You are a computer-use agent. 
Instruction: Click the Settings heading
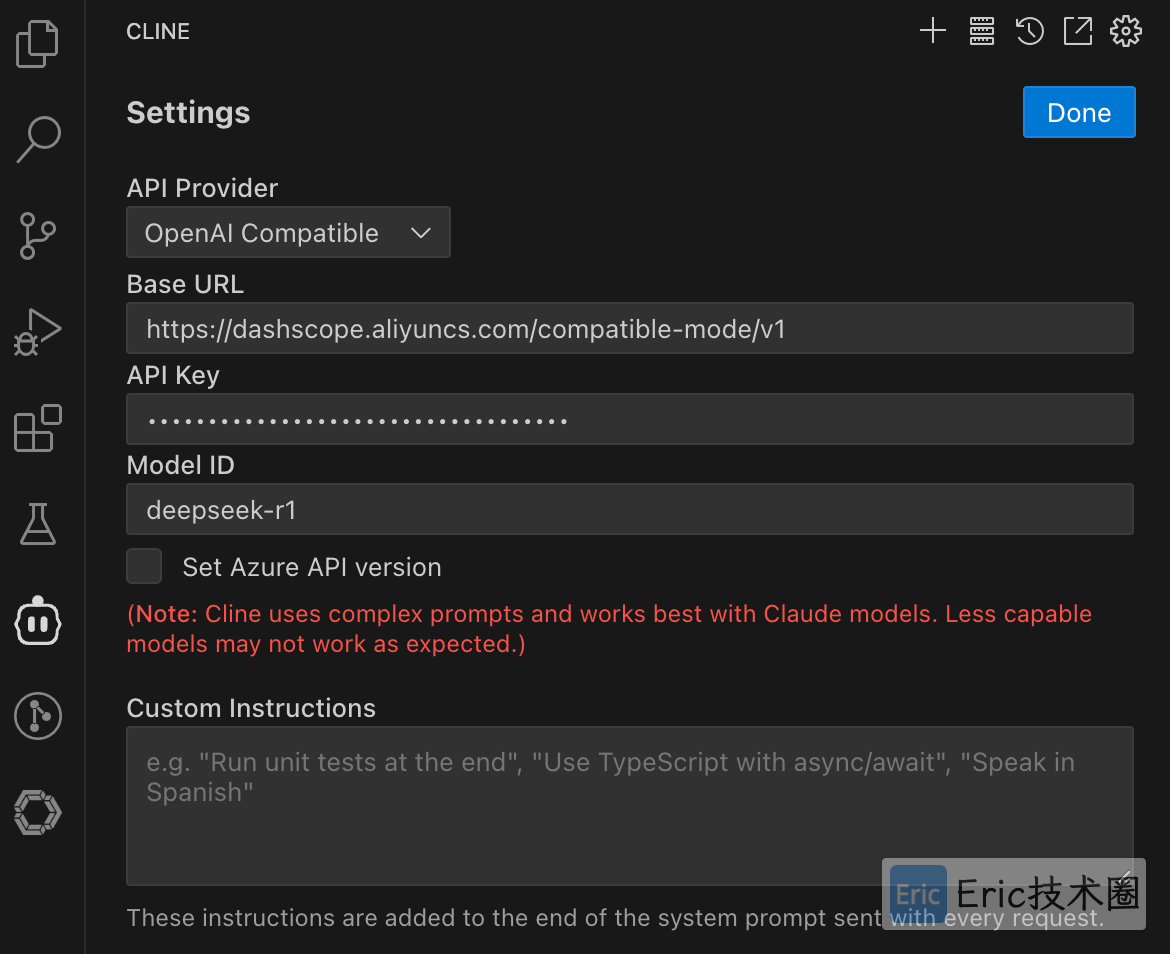pyautogui.click(x=189, y=113)
